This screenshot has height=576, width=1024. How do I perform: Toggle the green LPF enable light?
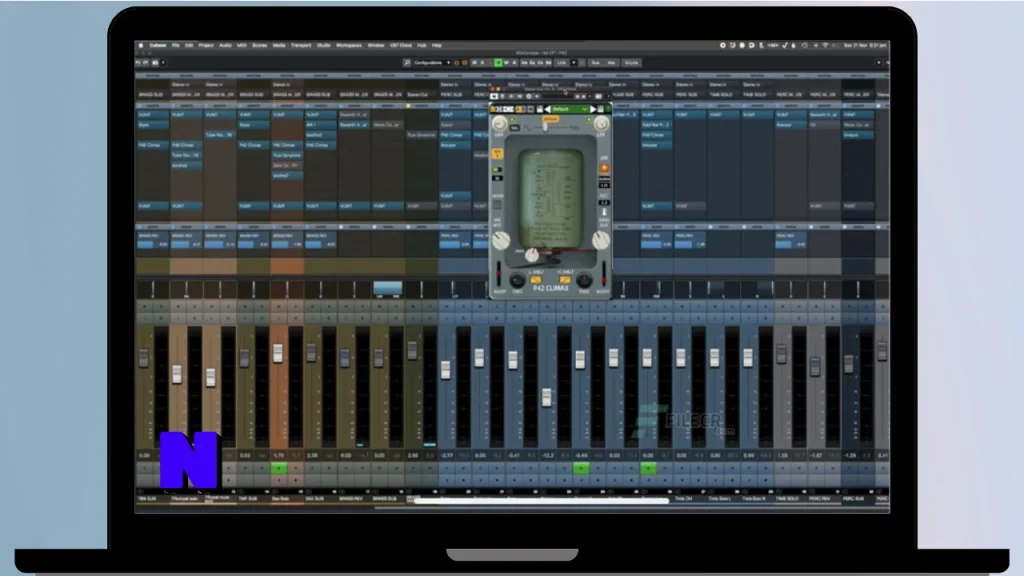[588, 120]
